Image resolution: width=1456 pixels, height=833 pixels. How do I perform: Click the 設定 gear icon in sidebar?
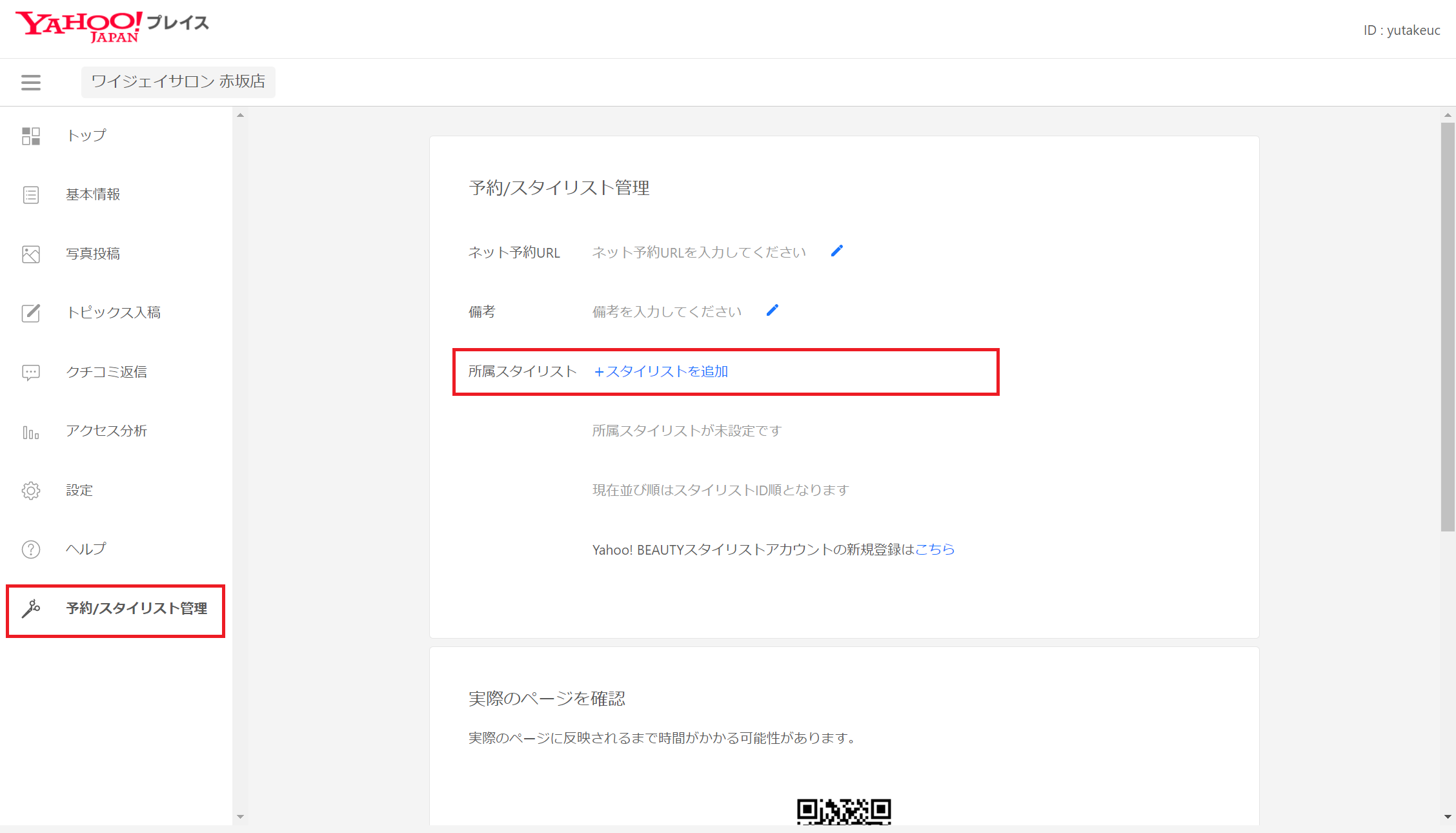pyautogui.click(x=29, y=490)
